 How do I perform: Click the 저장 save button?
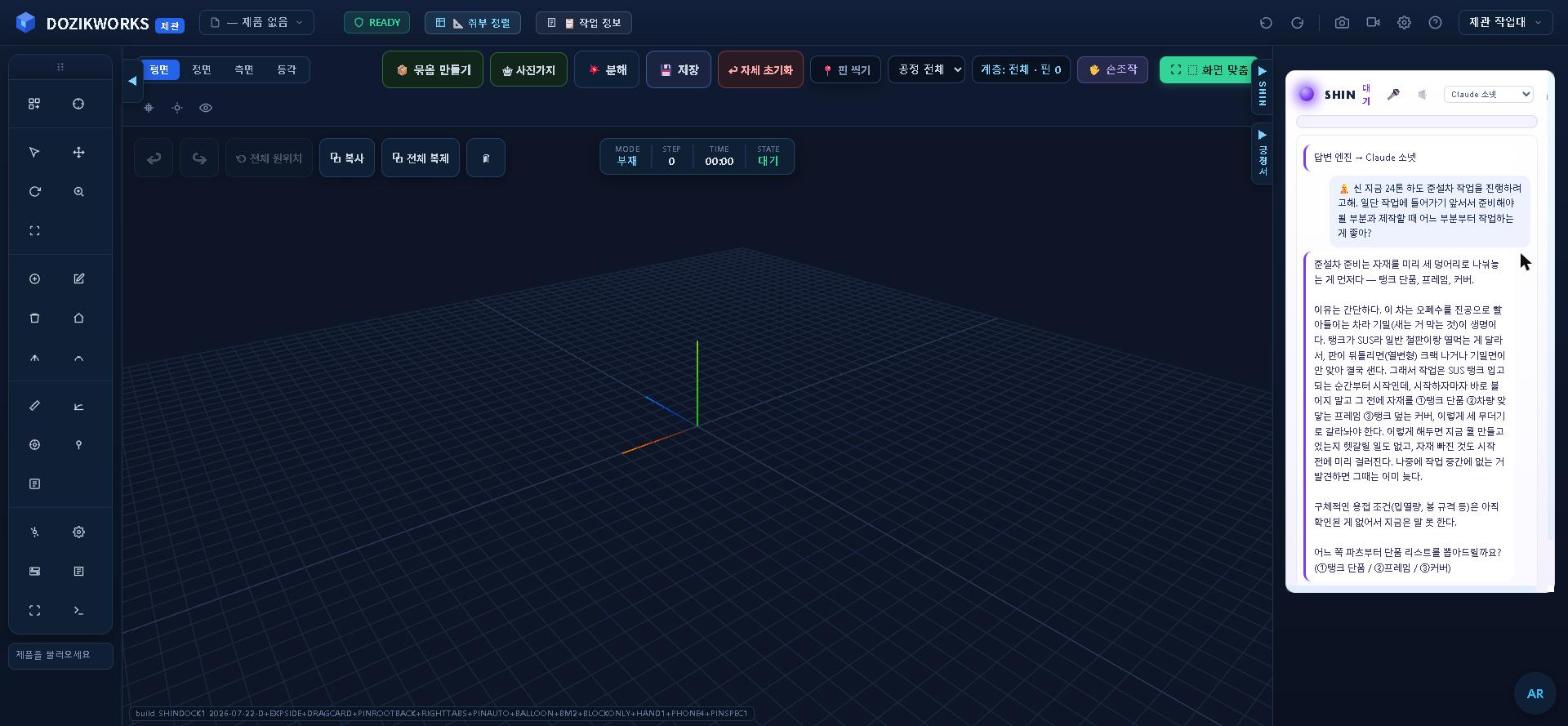coord(679,70)
